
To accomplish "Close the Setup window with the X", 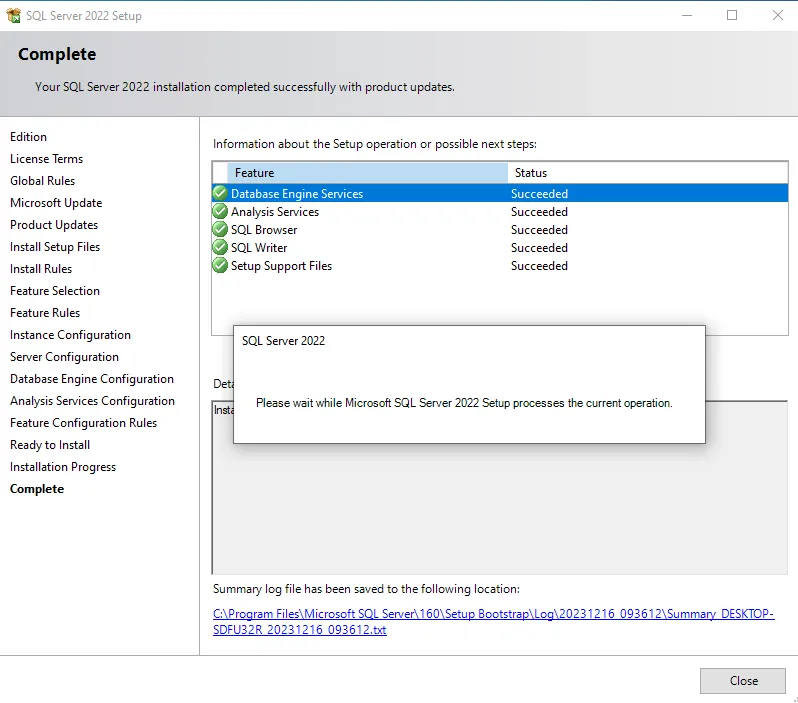I will 778,15.
